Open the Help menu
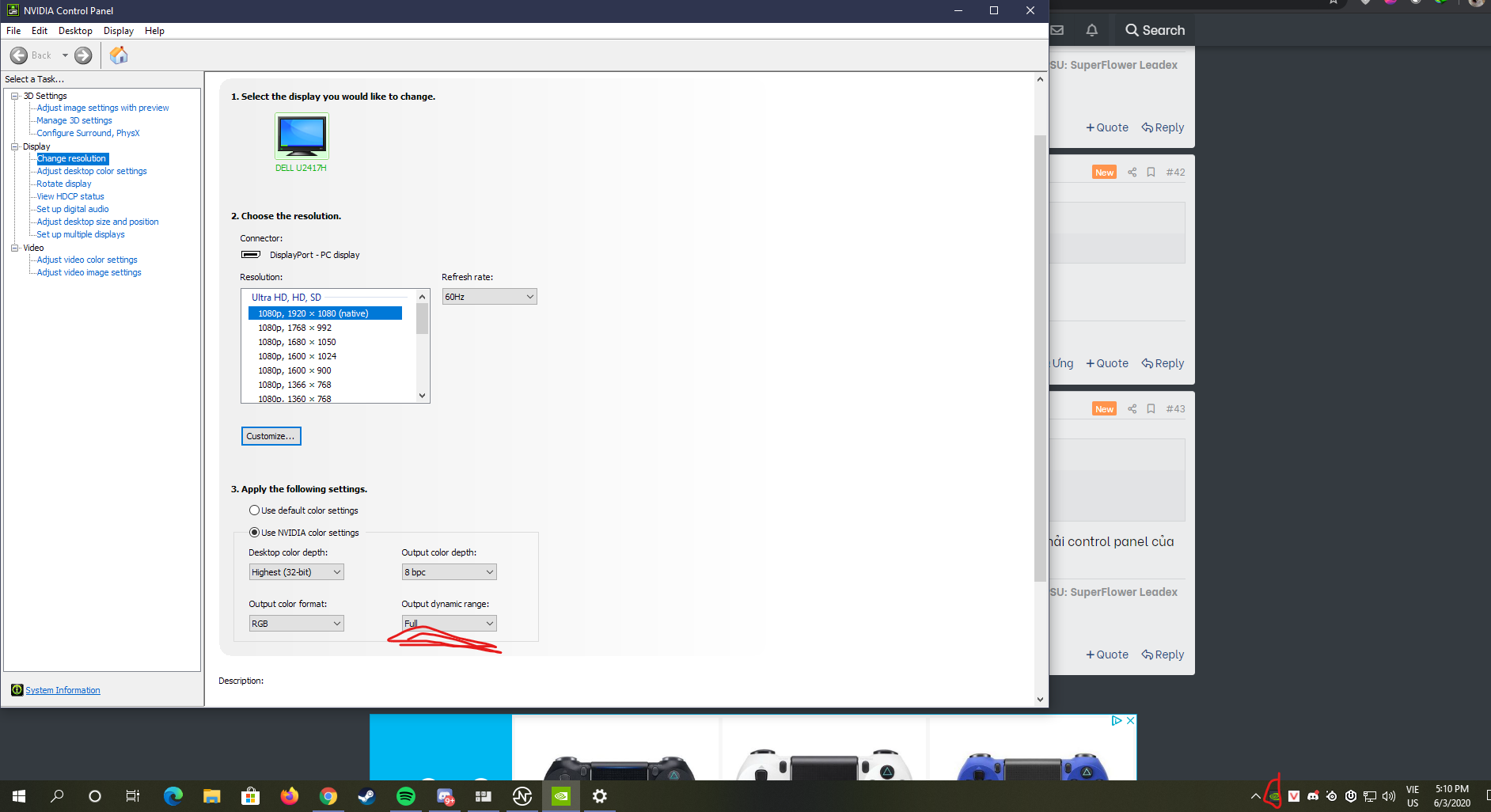Viewport: 1491px width, 812px height. click(154, 31)
